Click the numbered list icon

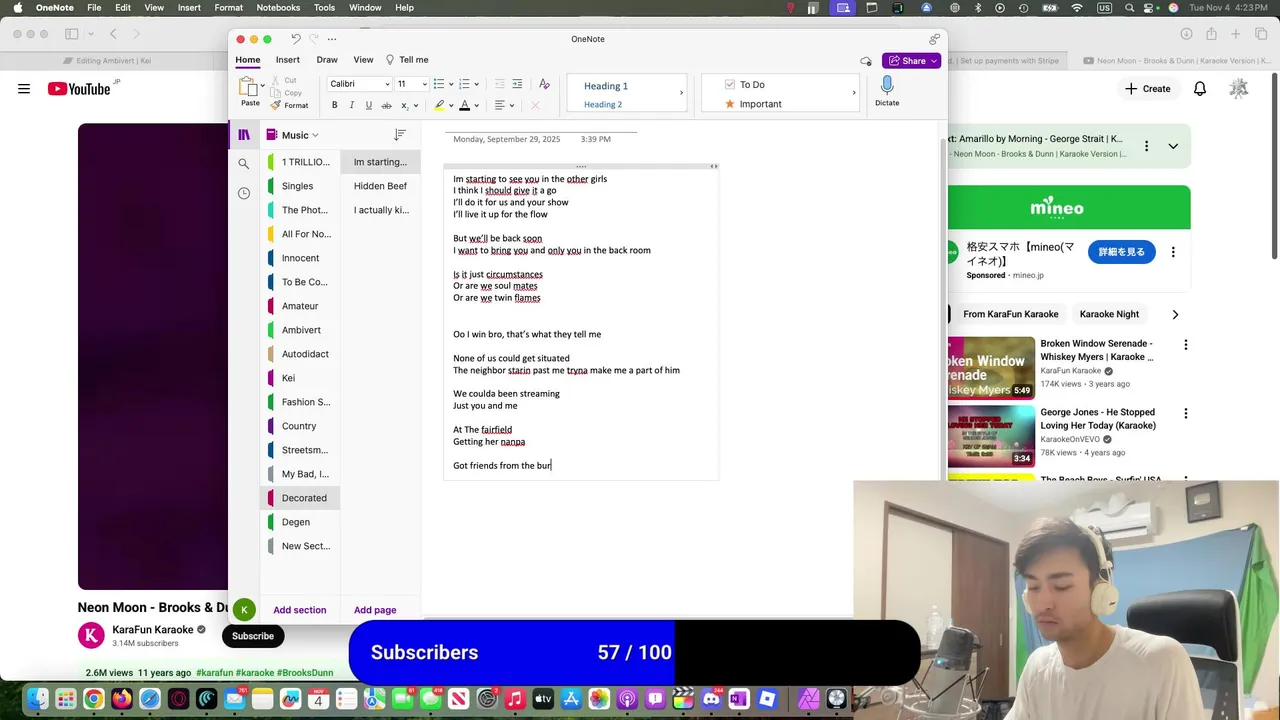[x=464, y=84]
